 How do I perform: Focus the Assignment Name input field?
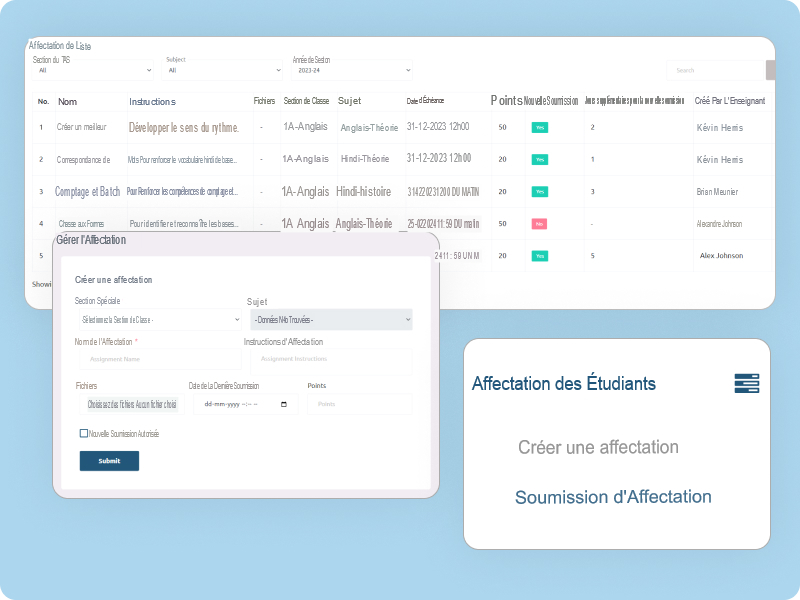(x=157, y=358)
